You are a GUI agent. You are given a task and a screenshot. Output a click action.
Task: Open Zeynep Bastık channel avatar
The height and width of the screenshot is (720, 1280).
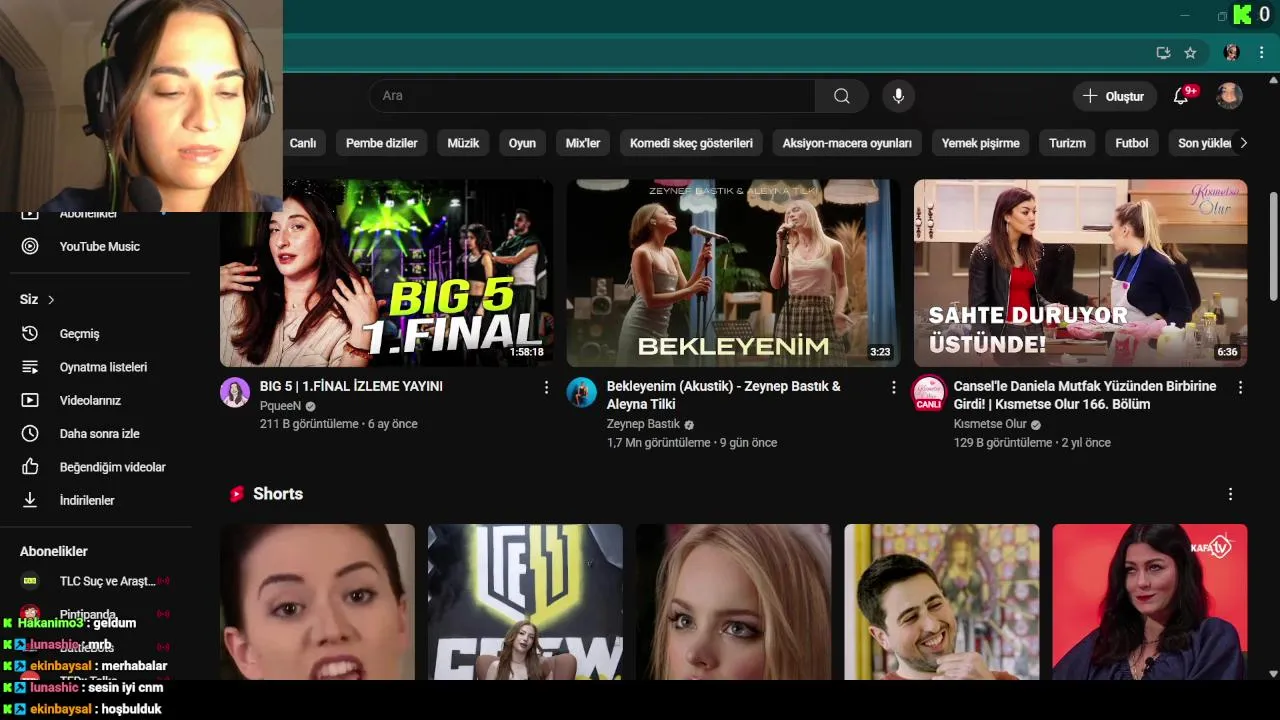coord(582,393)
